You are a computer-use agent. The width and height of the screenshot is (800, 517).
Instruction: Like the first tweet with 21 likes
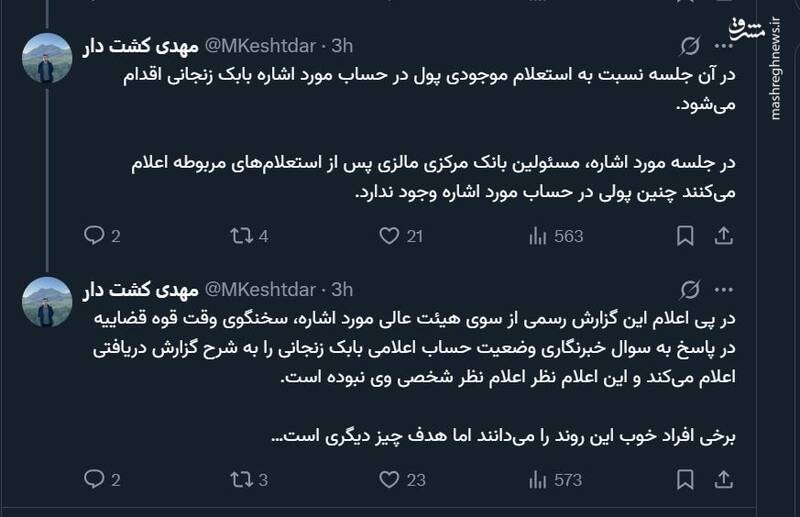[390, 236]
